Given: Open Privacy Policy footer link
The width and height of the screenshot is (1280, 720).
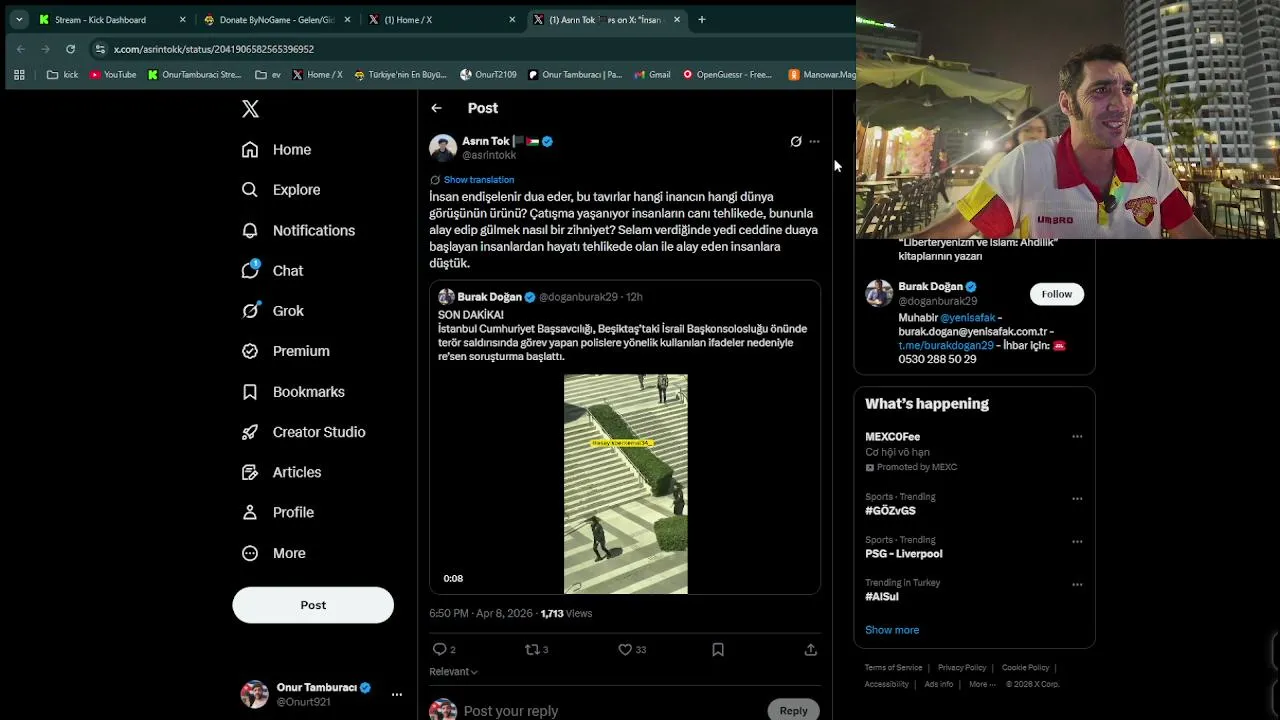Looking at the screenshot, I should coord(962,668).
